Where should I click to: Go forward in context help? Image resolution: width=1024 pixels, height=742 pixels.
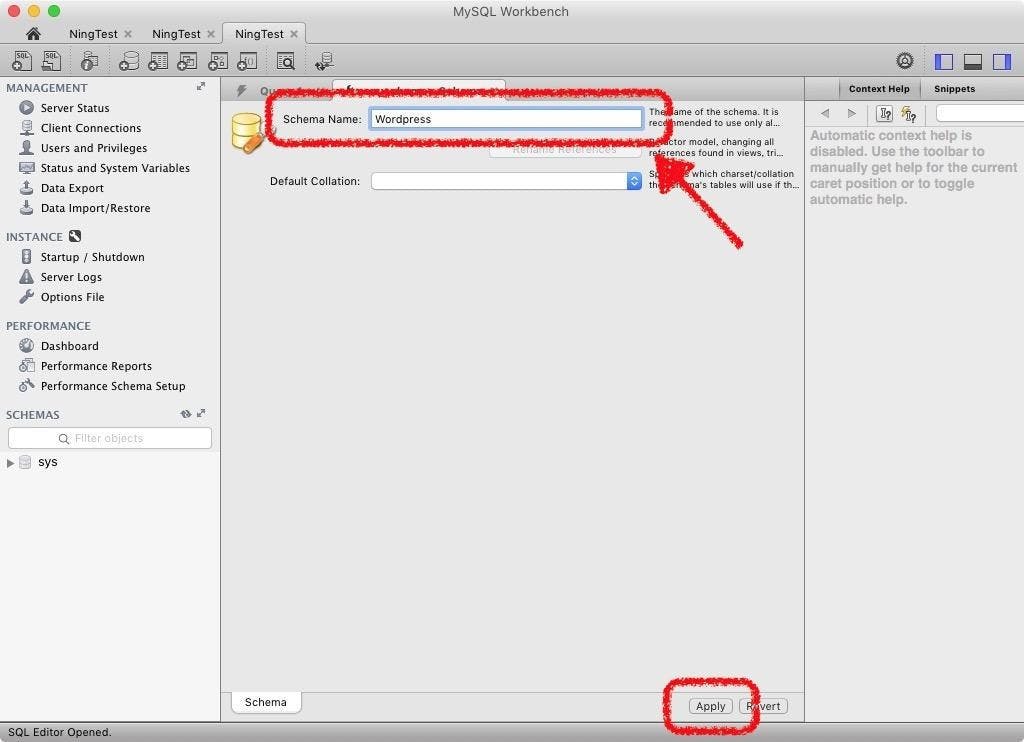[852, 113]
